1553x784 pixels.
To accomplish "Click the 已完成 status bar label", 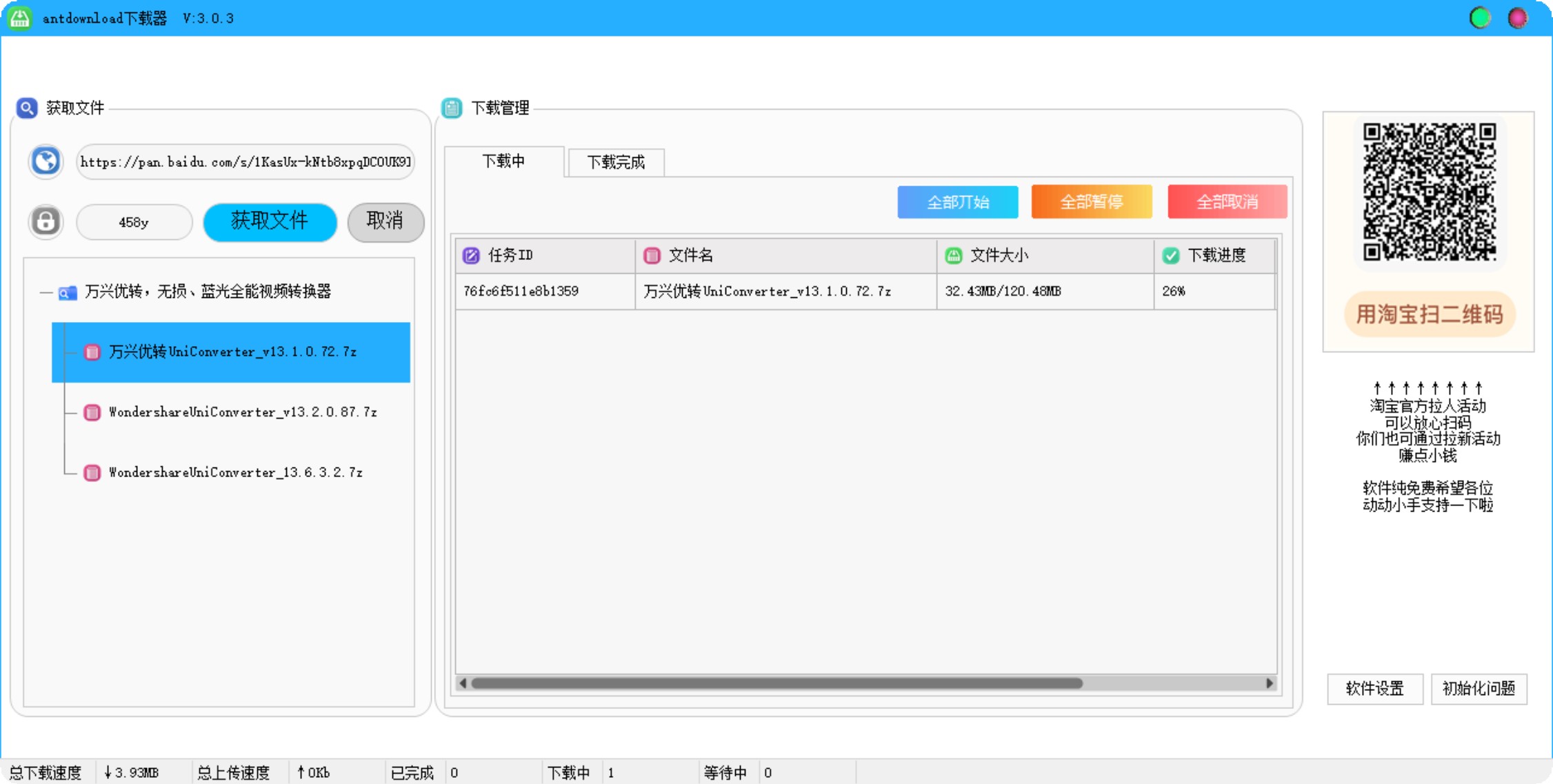I will point(412,772).
